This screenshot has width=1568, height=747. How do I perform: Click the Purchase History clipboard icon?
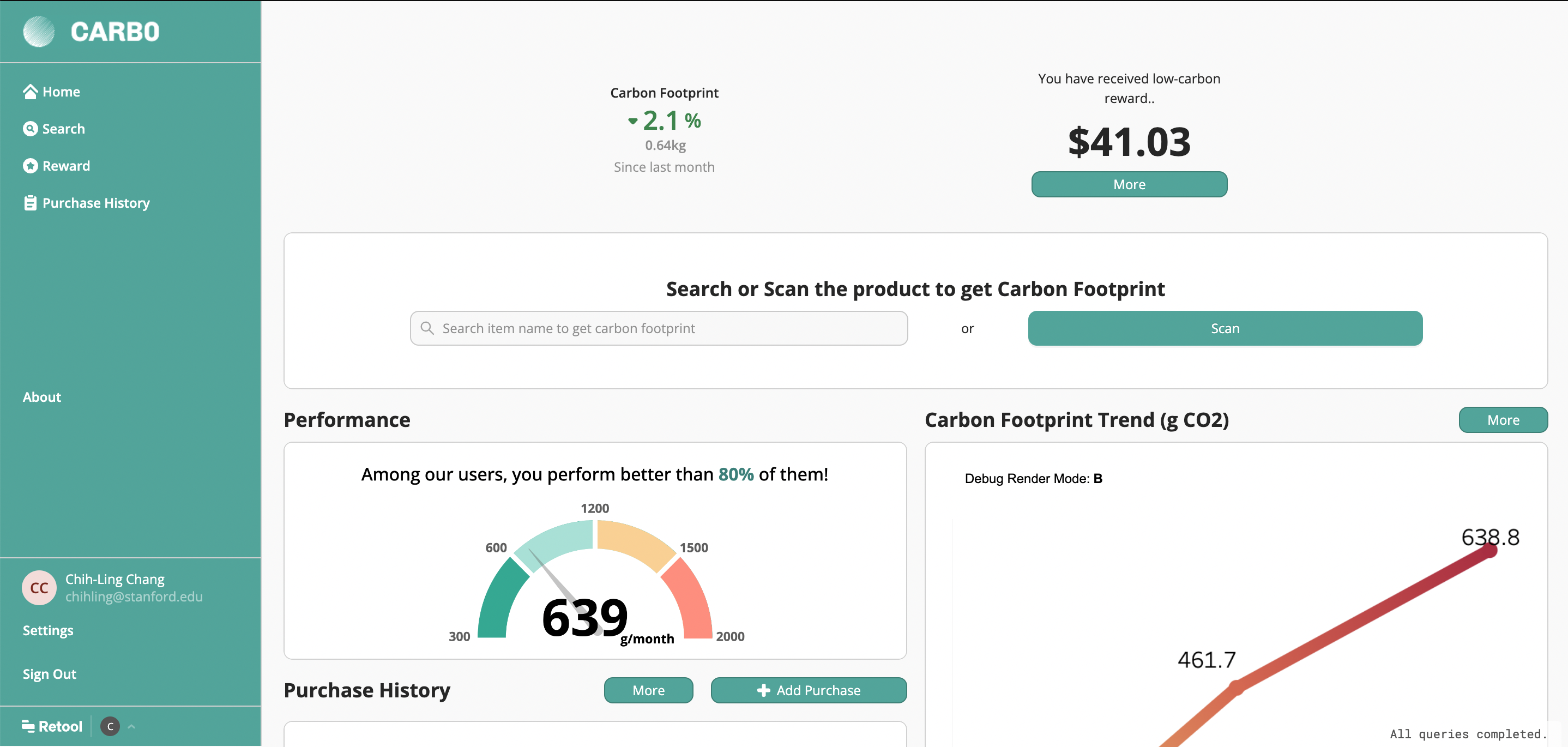[x=30, y=203]
